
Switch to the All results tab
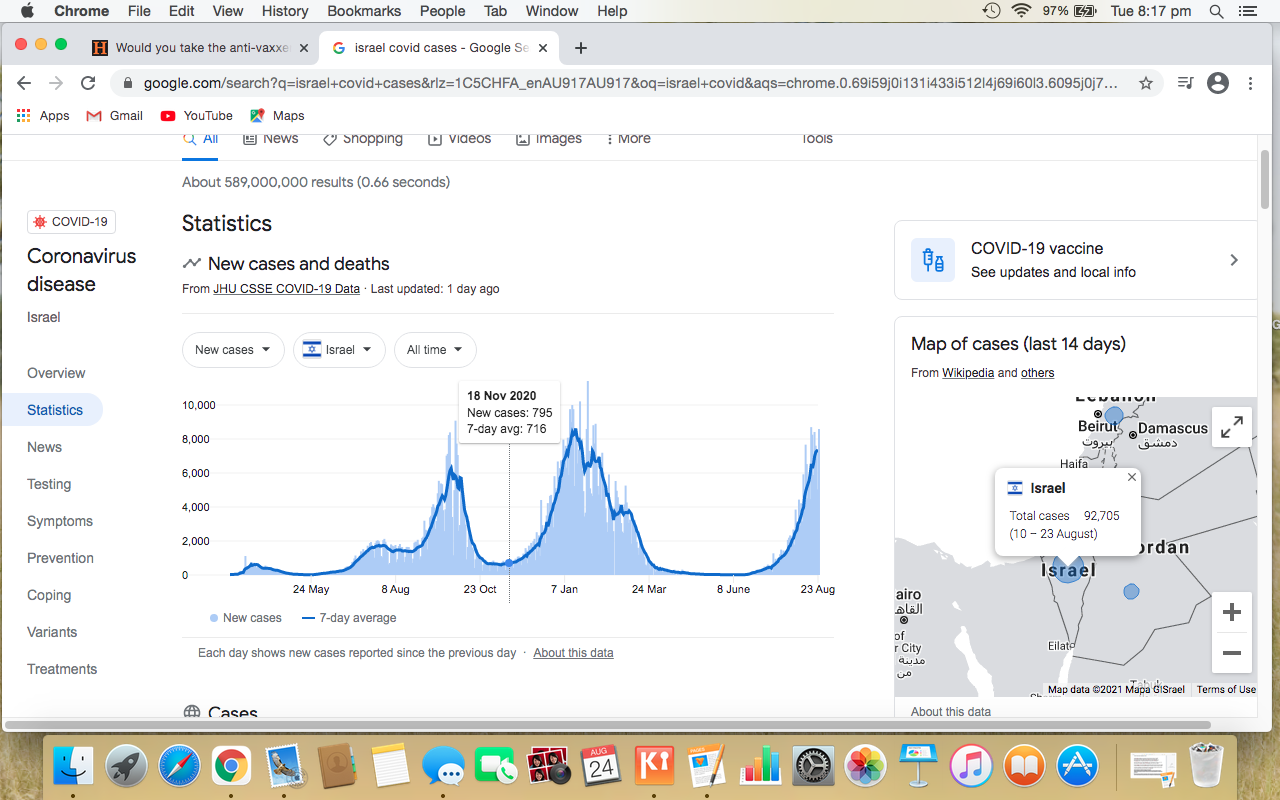coord(200,139)
